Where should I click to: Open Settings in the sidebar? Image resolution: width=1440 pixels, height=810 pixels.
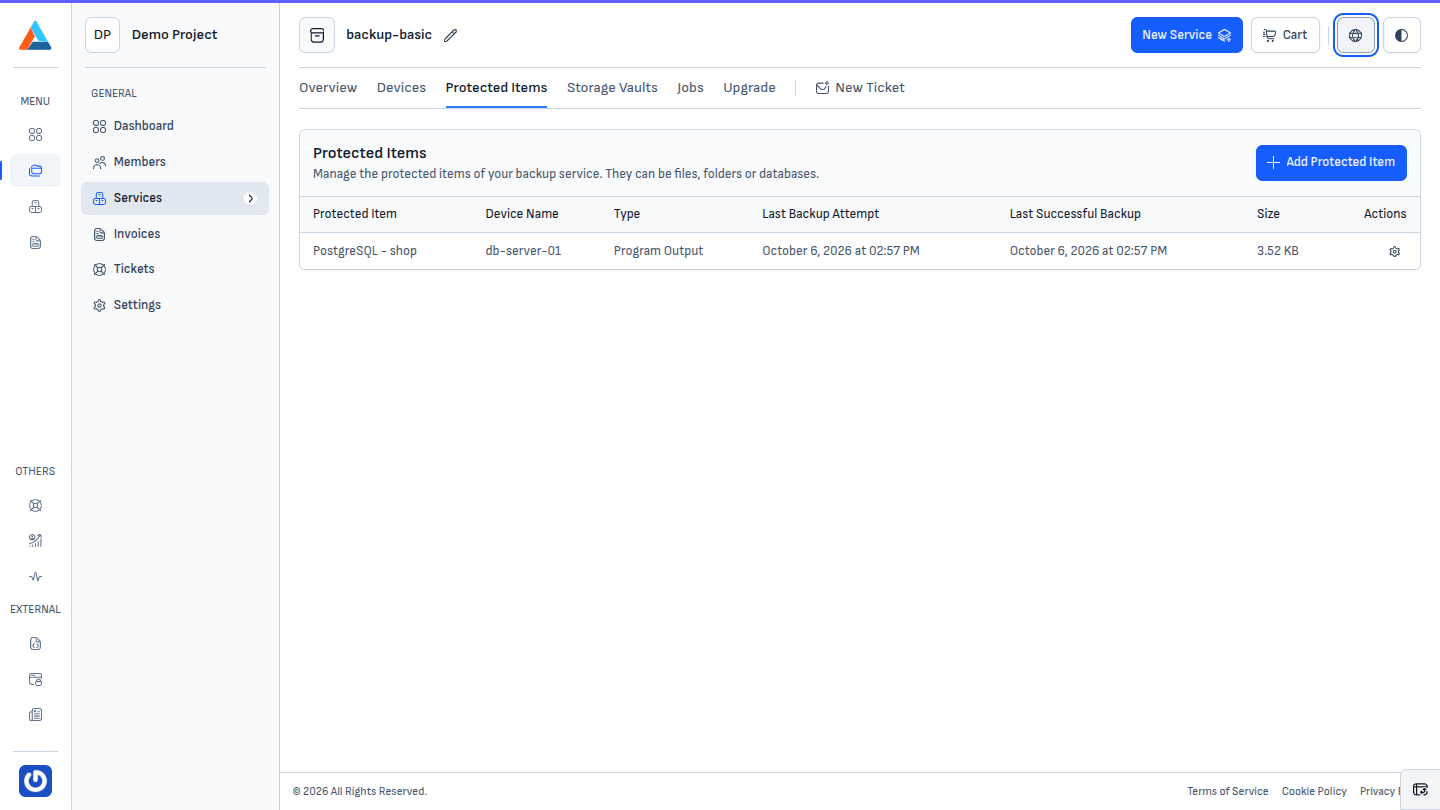[x=175, y=305]
